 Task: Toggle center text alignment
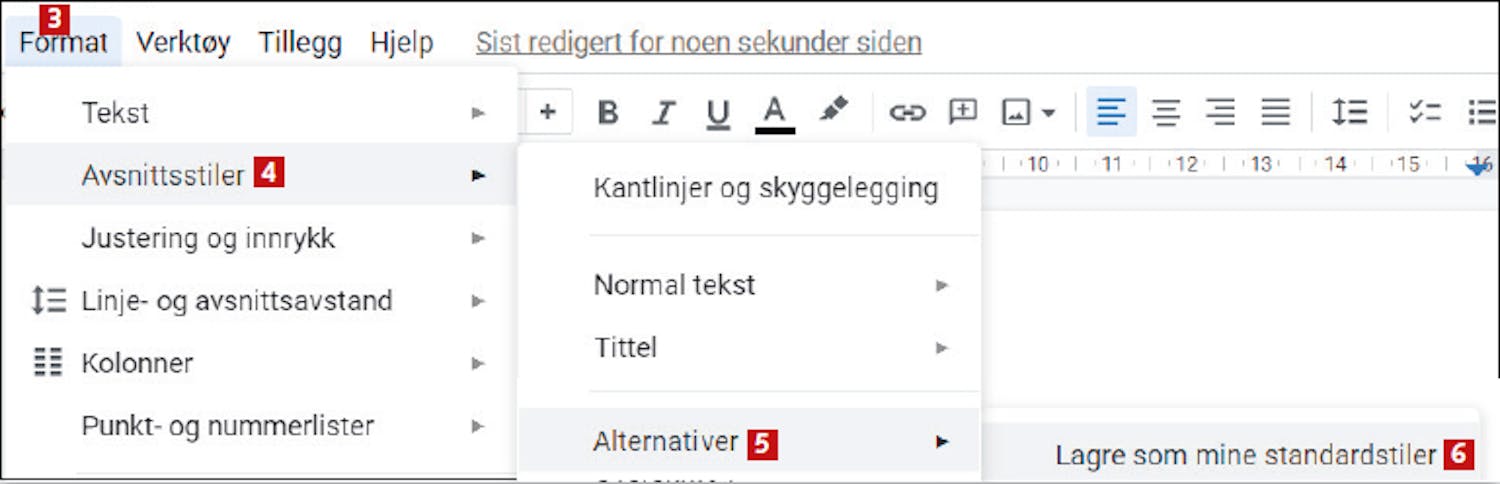(x=1166, y=112)
